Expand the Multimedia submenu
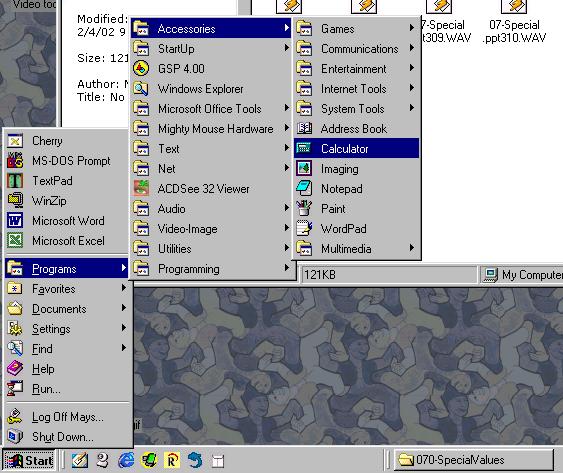Image resolution: width=563 pixels, height=473 pixels. (x=356, y=249)
